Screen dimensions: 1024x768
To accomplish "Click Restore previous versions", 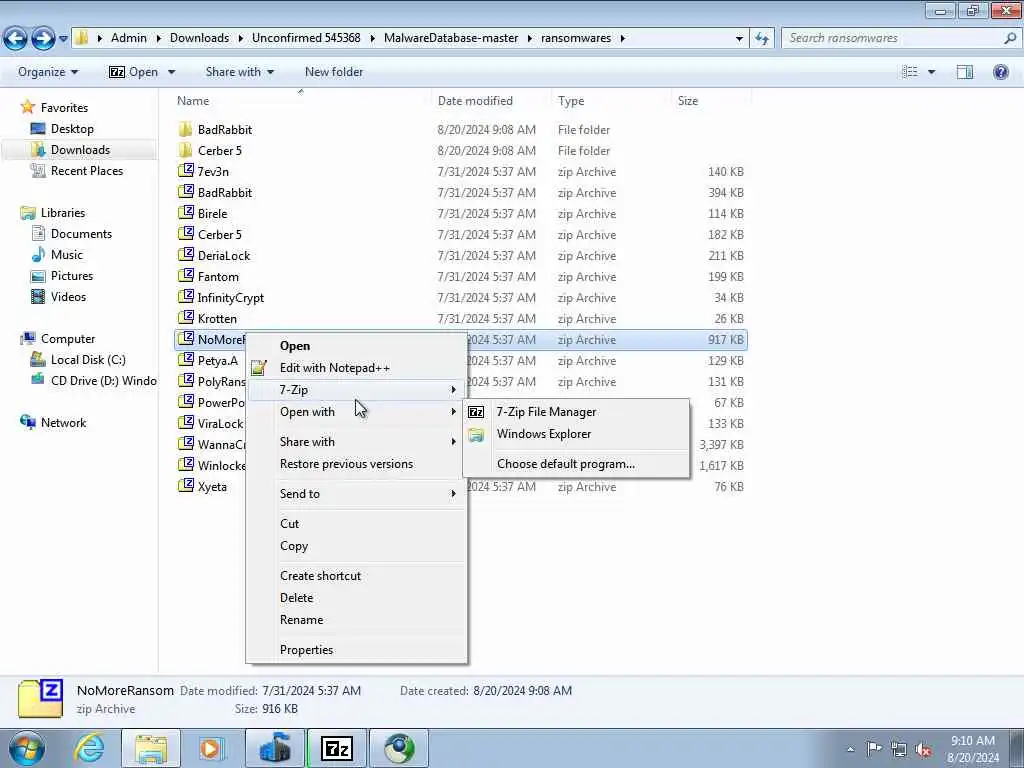I will [x=346, y=464].
